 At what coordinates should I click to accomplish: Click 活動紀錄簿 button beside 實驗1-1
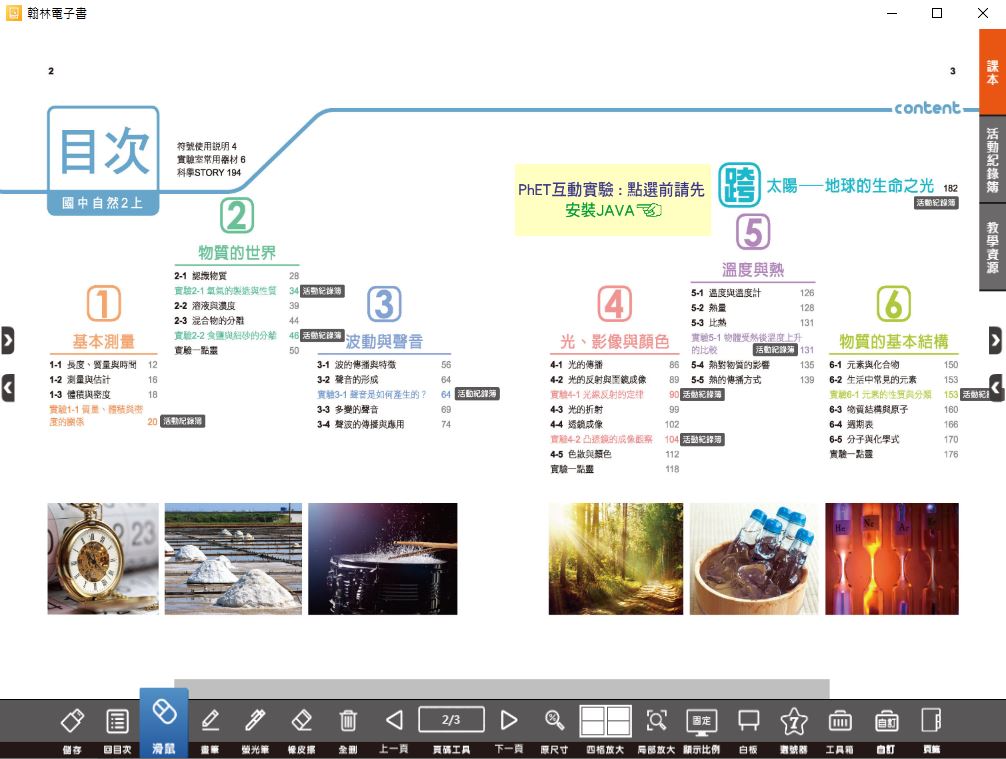[183, 422]
